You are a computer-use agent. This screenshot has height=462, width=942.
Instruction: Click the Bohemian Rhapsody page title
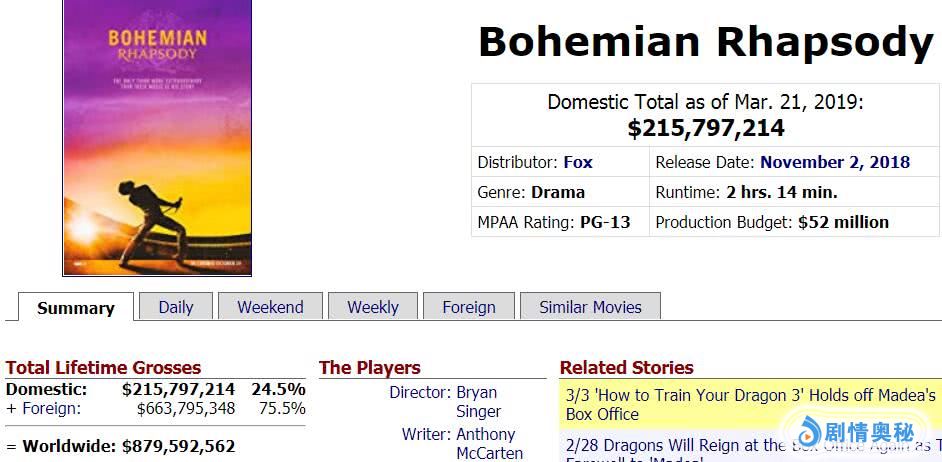point(705,42)
